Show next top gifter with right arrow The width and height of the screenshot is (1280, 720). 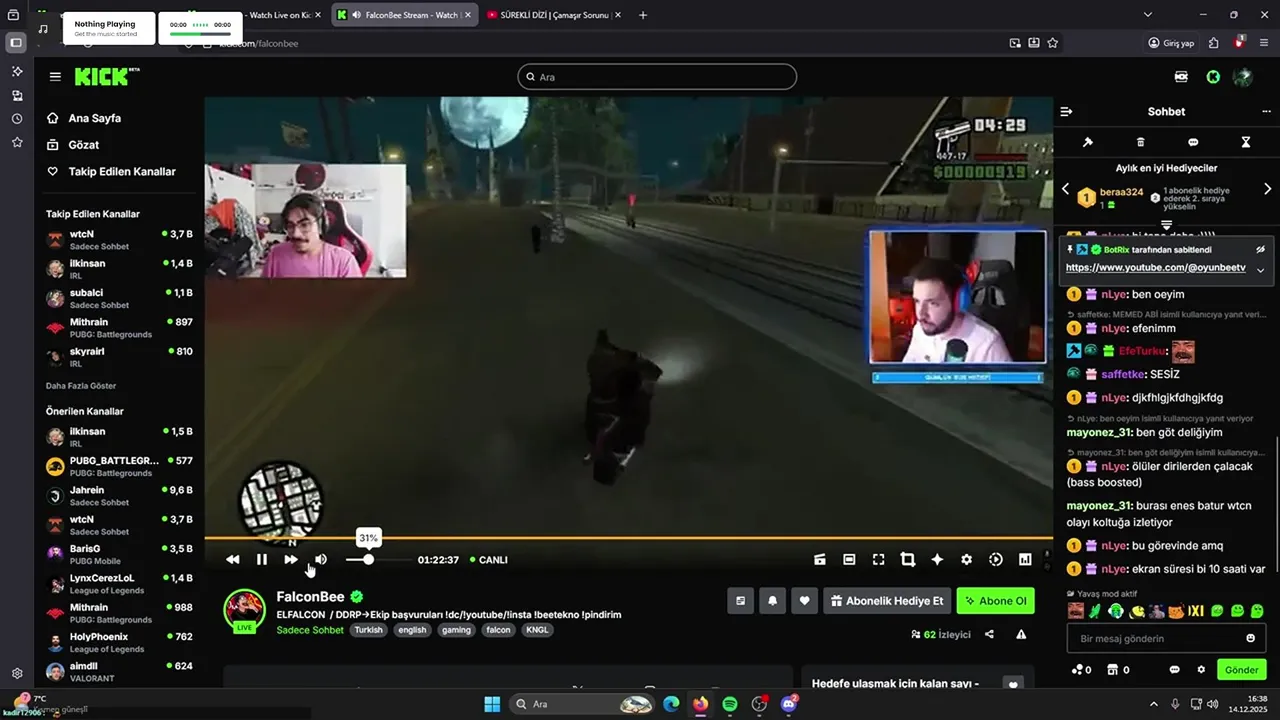click(1267, 189)
